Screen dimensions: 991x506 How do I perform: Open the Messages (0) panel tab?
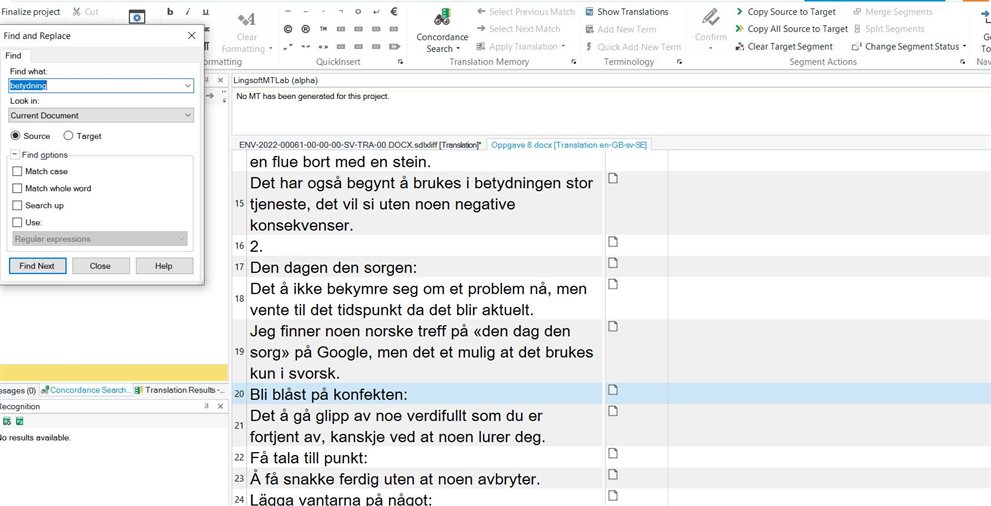click(18, 390)
